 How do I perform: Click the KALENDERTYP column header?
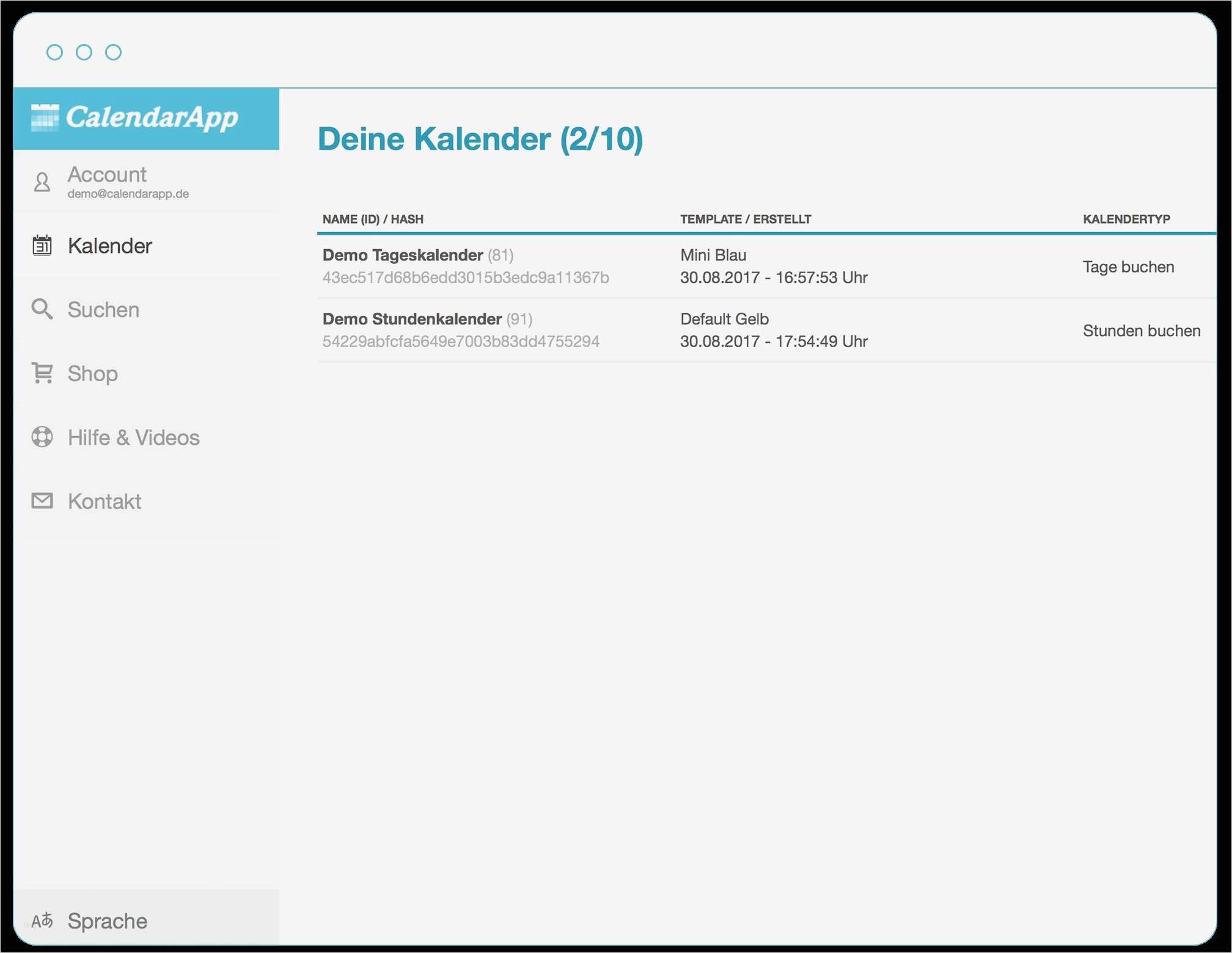pyautogui.click(x=1126, y=219)
